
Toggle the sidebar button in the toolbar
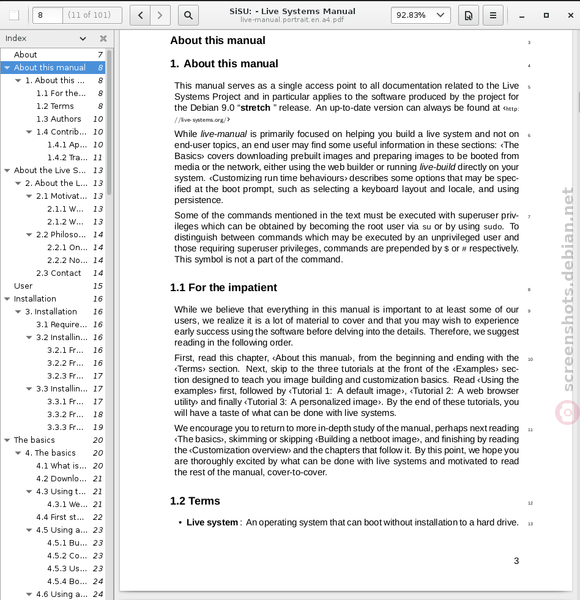tap(14, 15)
